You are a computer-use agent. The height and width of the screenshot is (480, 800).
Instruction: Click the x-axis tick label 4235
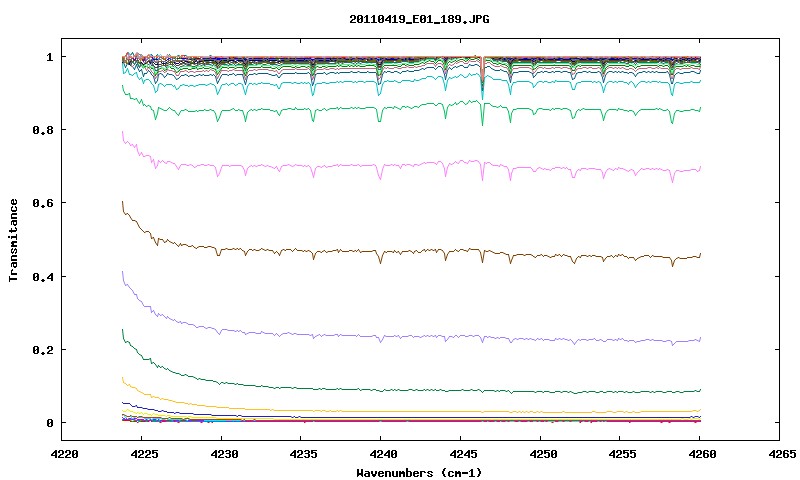[304, 454]
